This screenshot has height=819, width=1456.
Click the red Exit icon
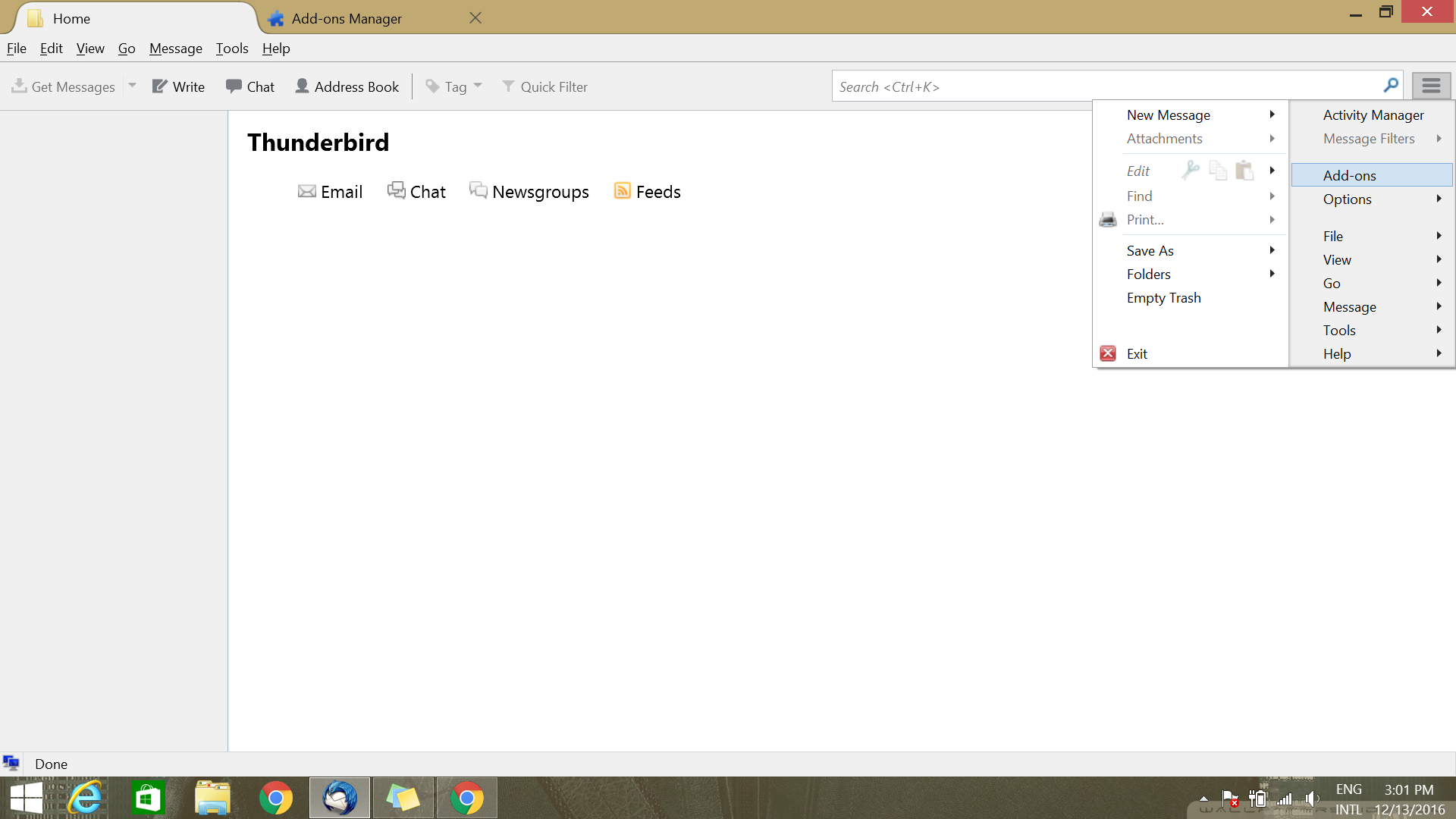[1108, 353]
